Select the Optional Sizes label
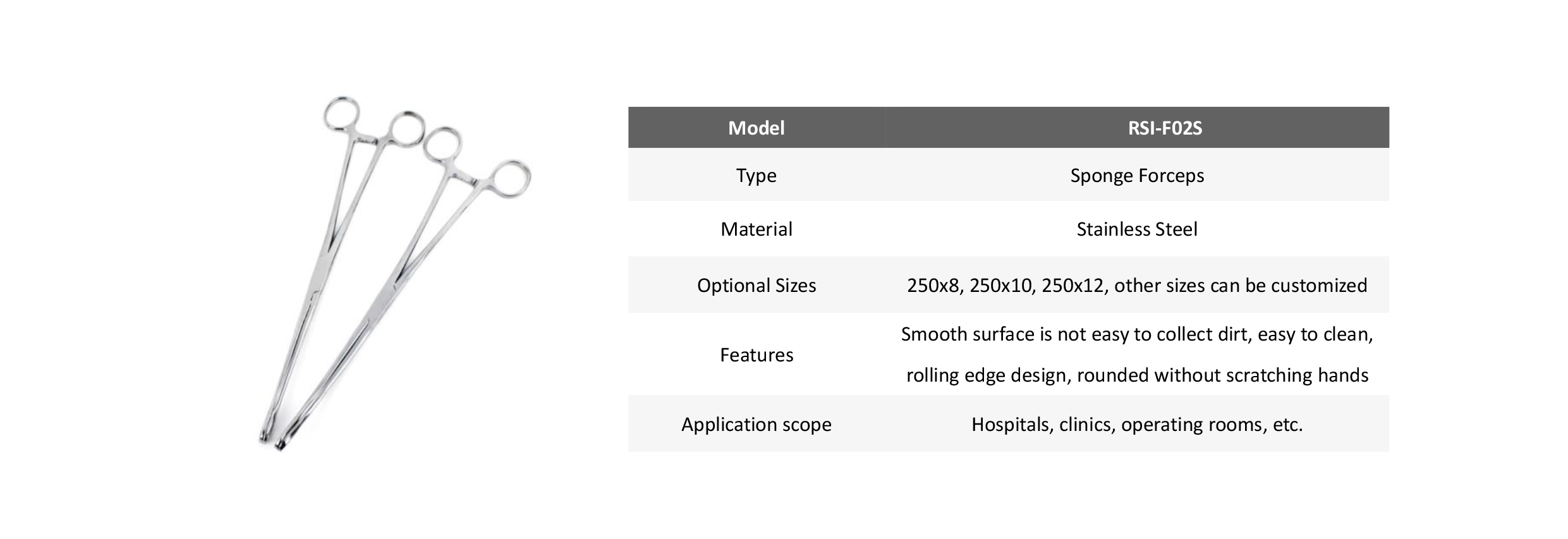 (x=757, y=285)
